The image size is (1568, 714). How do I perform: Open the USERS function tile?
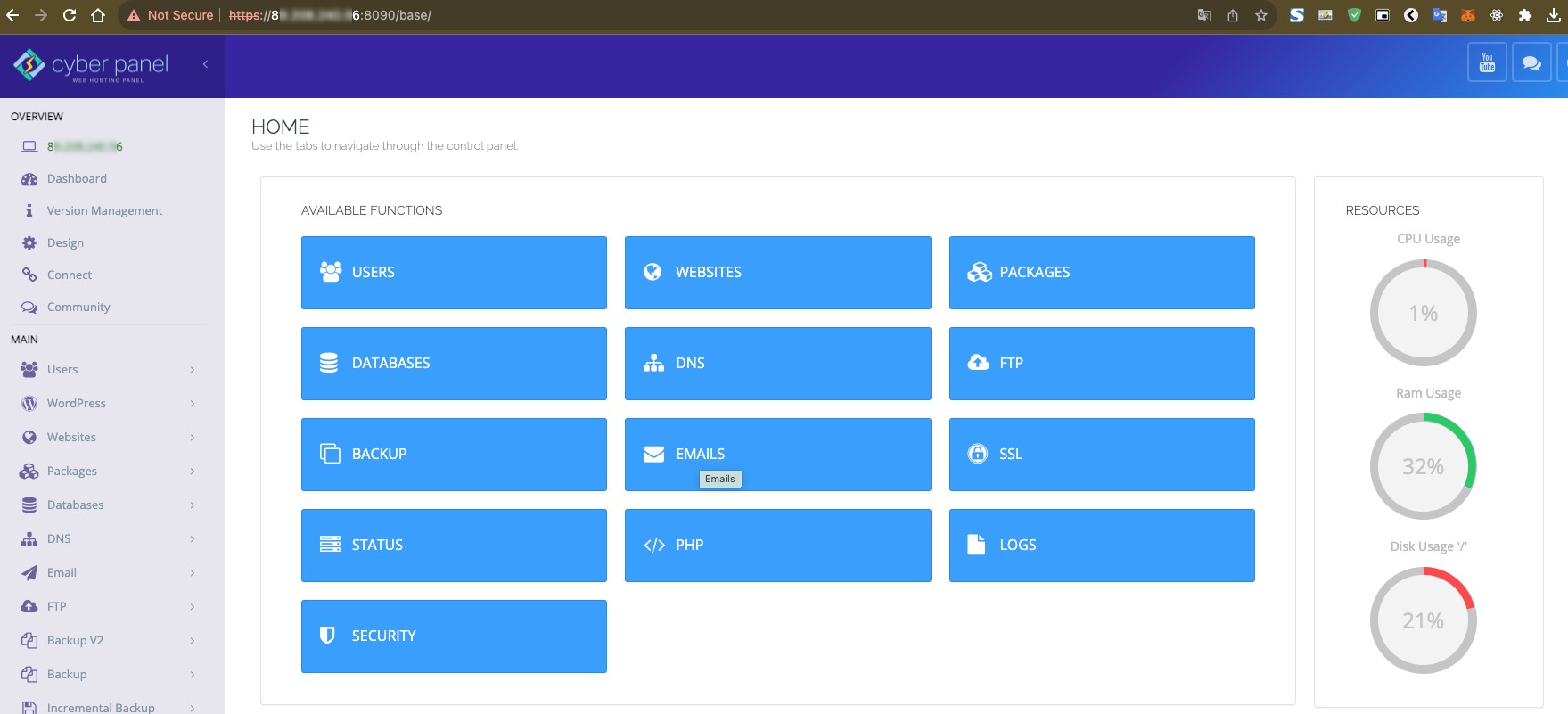(x=454, y=273)
